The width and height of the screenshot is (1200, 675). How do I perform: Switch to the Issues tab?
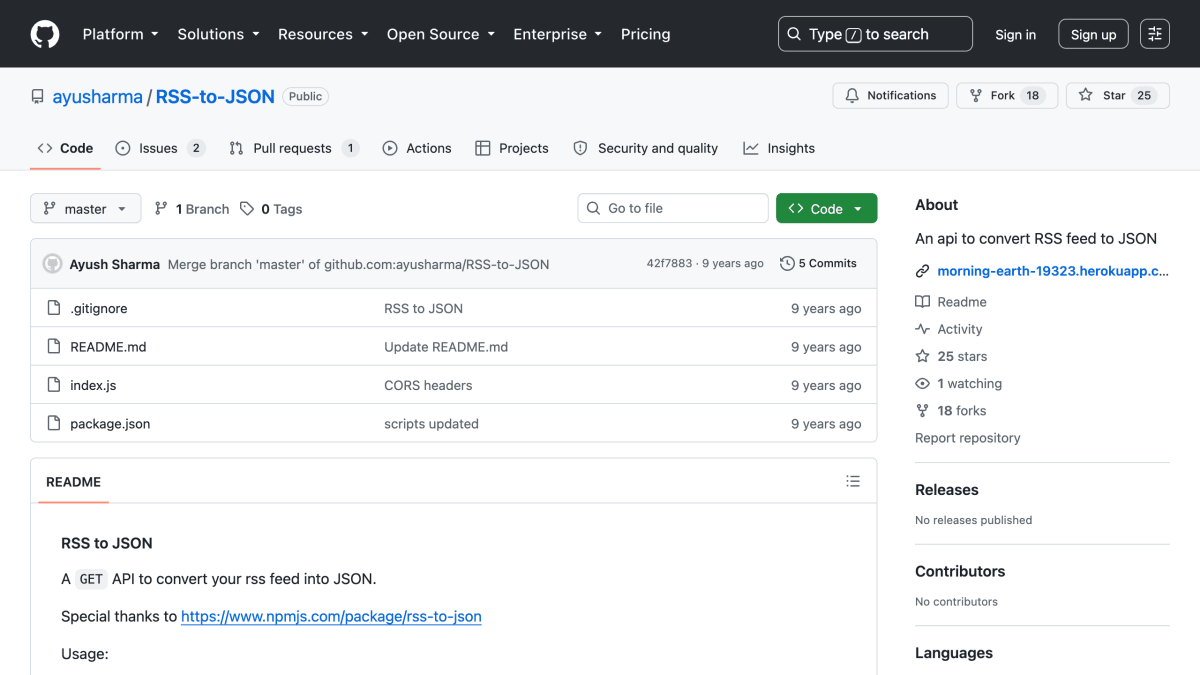pyautogui.click(x=160, y=148)
